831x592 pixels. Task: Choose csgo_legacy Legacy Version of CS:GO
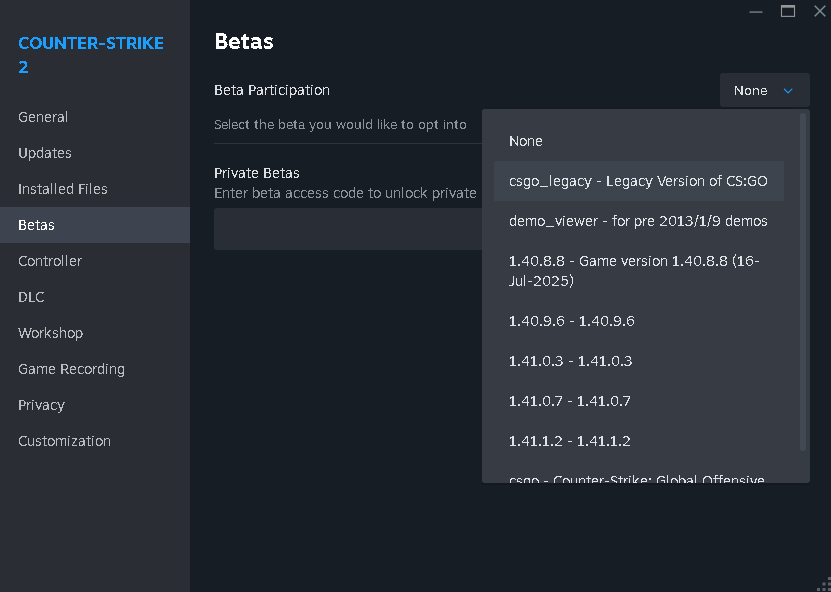click(639, 181)
